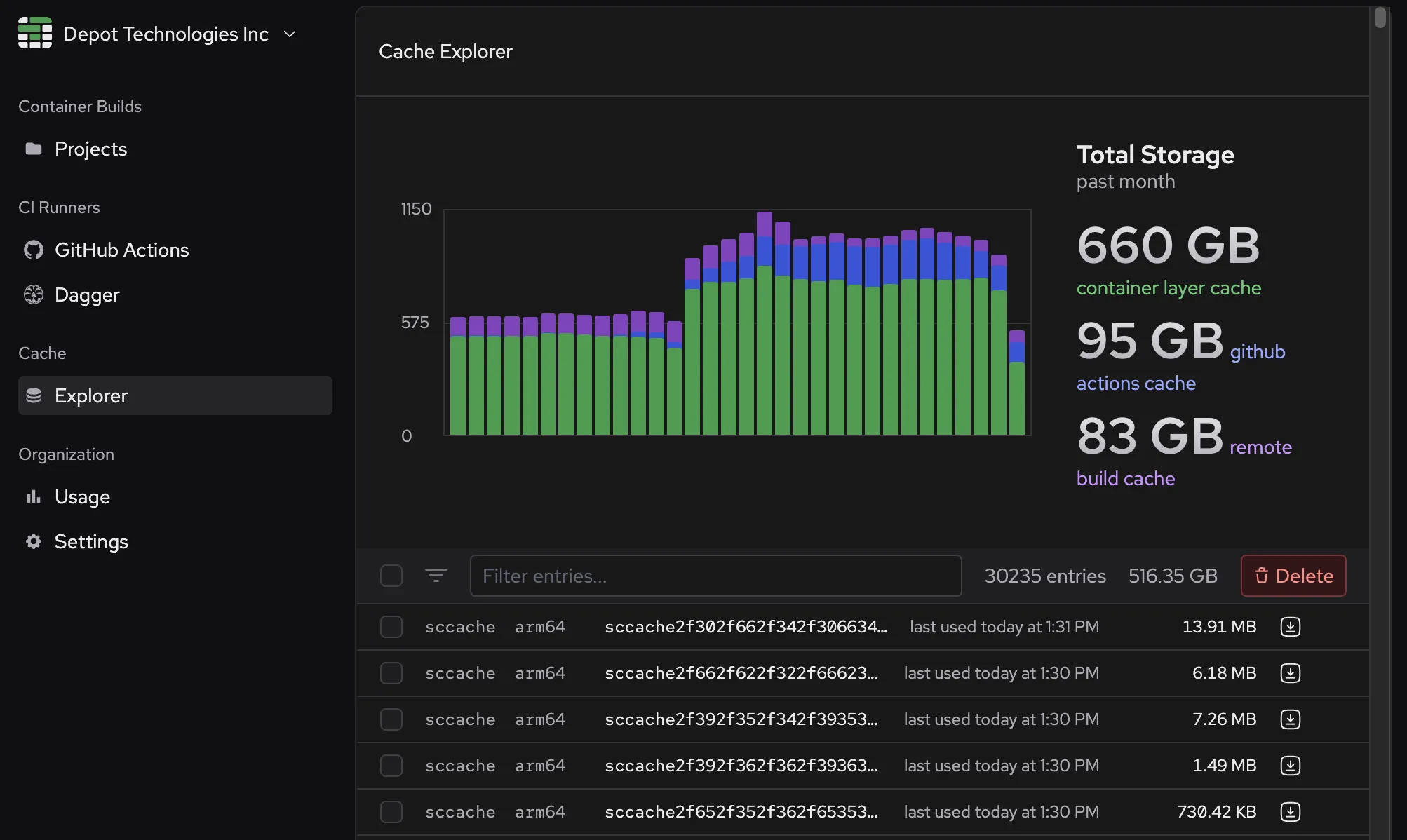Viewport: 1407px width, 840px height.
Task: Click the sccache2f392f362f362f39363 entry name
Action: tap(741, 766)
